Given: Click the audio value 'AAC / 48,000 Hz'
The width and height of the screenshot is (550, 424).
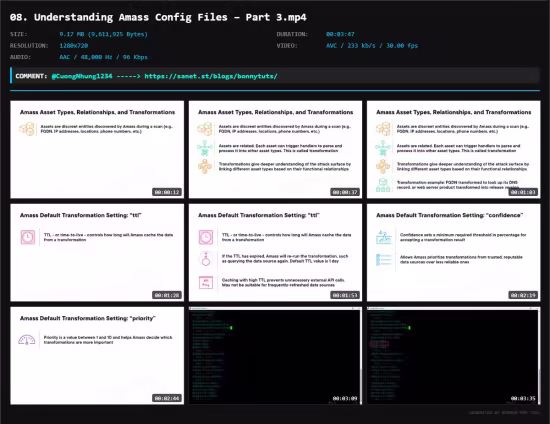Looking at the screenshot, I should (86, 57).
